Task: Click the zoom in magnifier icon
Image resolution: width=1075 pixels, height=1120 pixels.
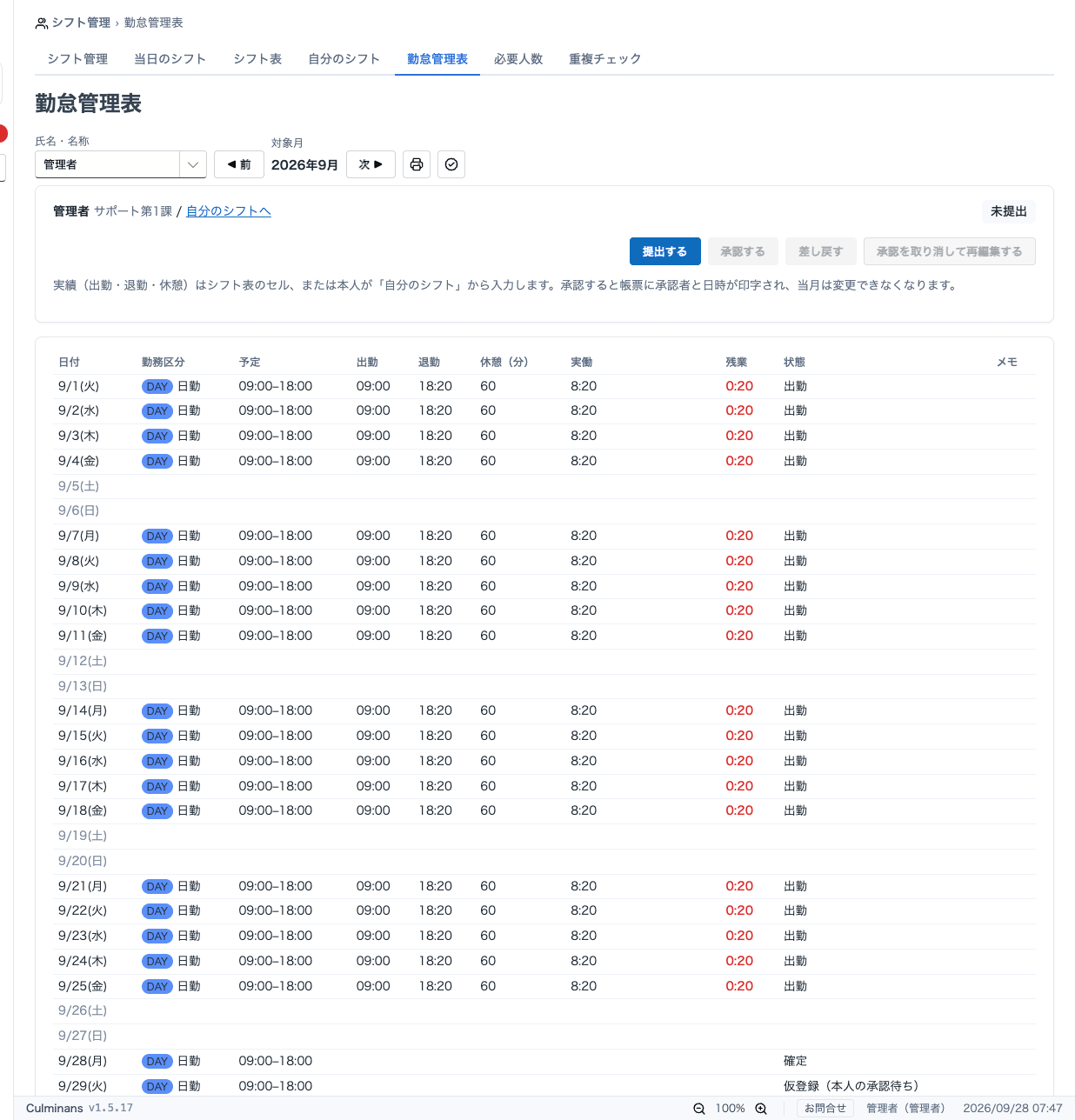Action: [761, 1109]
